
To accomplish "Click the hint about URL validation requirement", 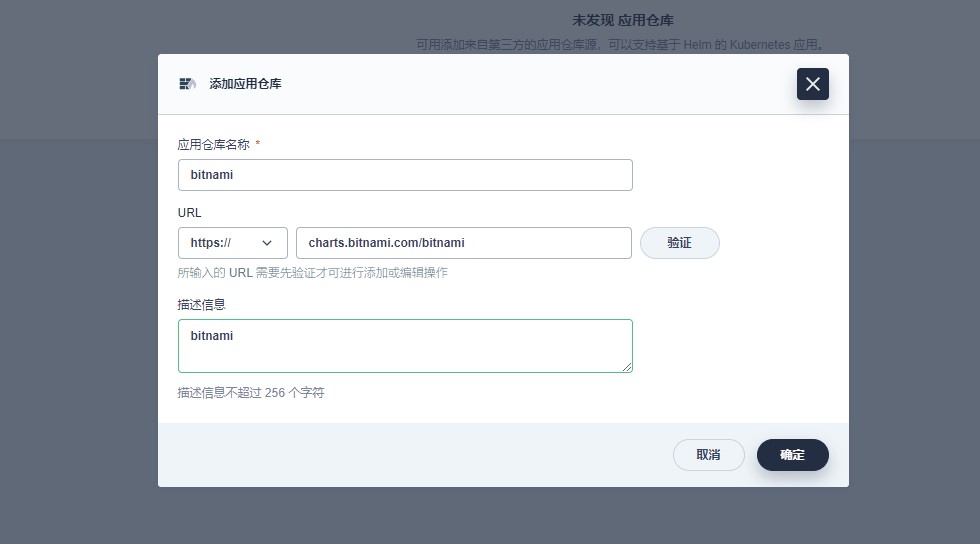I will tap(312, 273).
